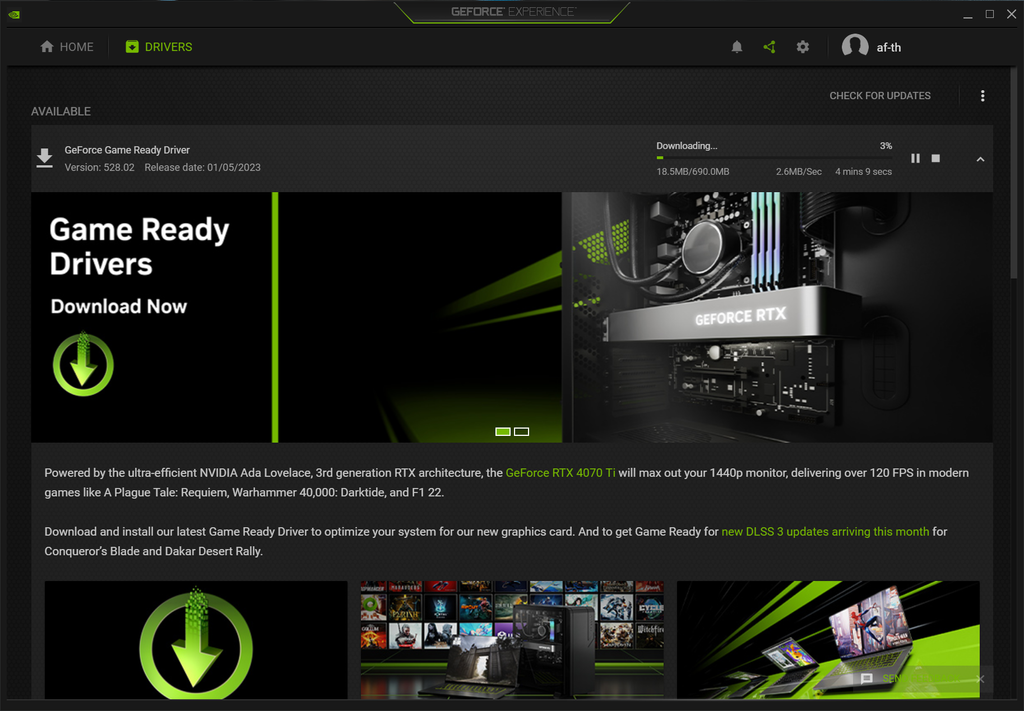Screen dimensions: 1024x711
Task: Click the af-th user avatar
Action: click(x=855, y=46)
